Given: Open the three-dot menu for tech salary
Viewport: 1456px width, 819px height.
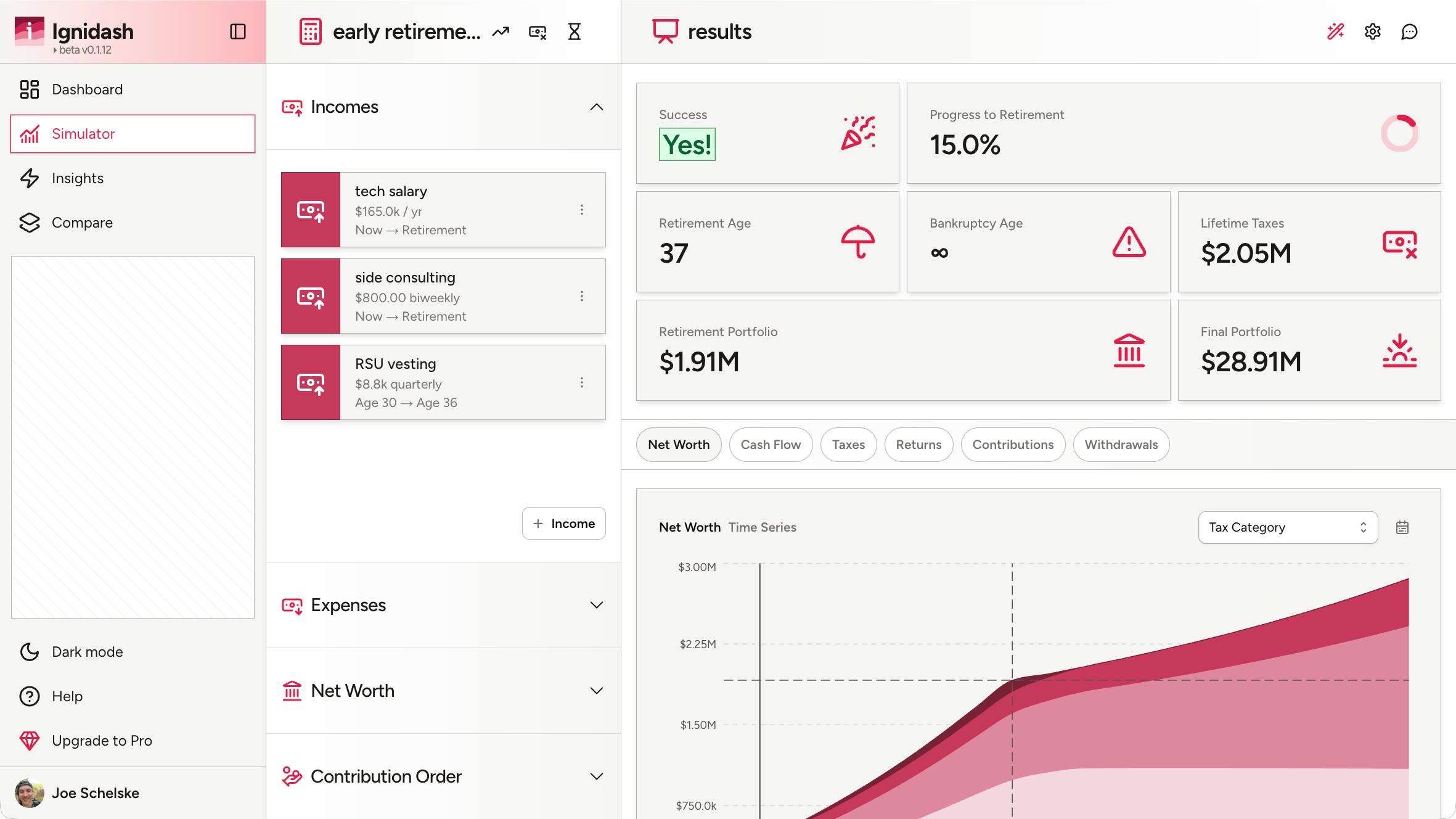Looking at the screenshot, I should tap(581, 210).
